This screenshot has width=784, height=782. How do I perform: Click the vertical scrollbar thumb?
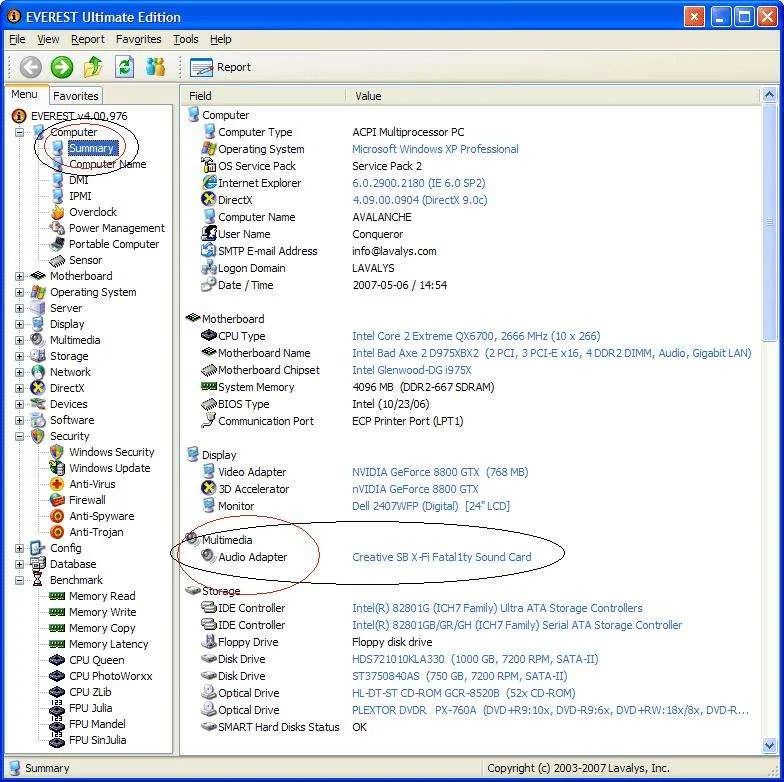click(x=769, y=222)
